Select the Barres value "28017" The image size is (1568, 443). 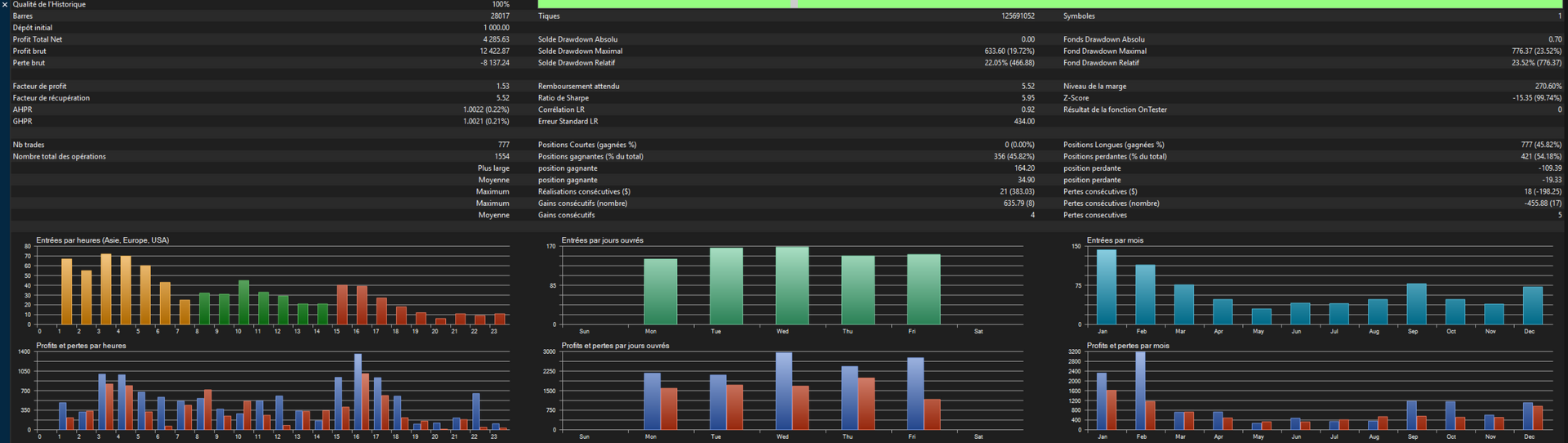coord(500,16)
